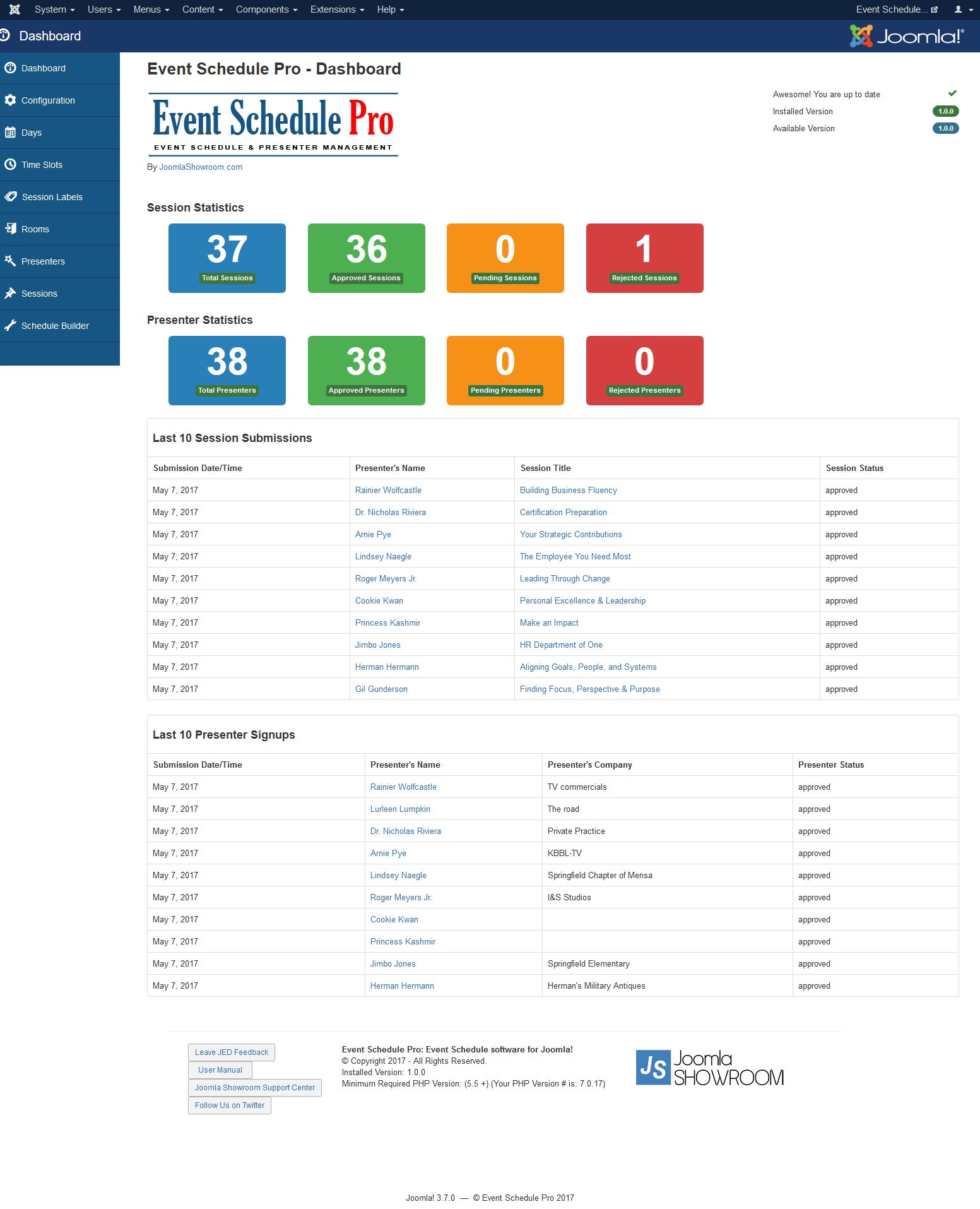Open Finding Focus, Perspective & Purpose session
Screen dimensions: 980x1209
coord(590,689)
